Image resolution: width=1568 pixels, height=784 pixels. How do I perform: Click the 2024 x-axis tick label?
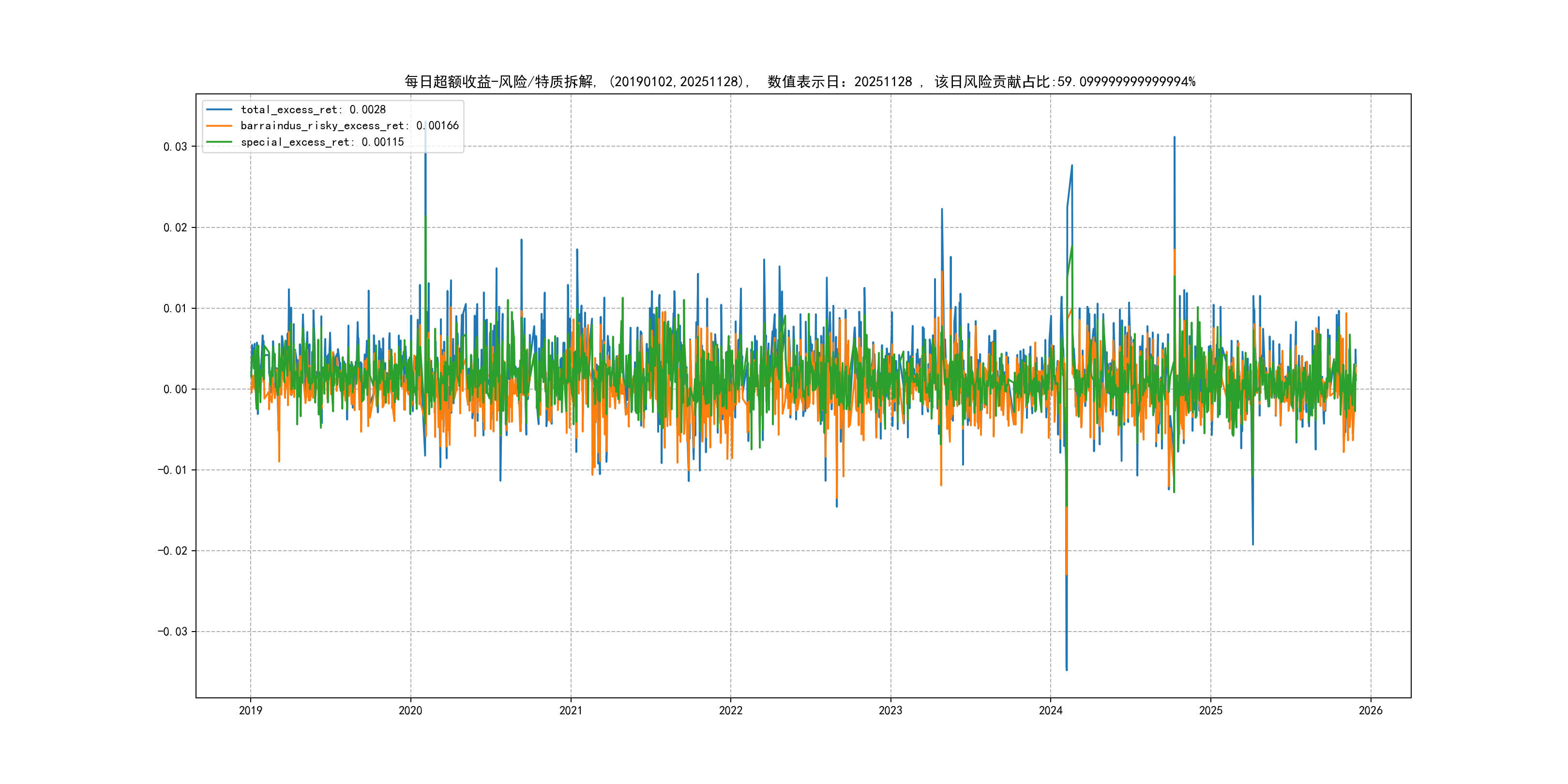pos(1051,710)
